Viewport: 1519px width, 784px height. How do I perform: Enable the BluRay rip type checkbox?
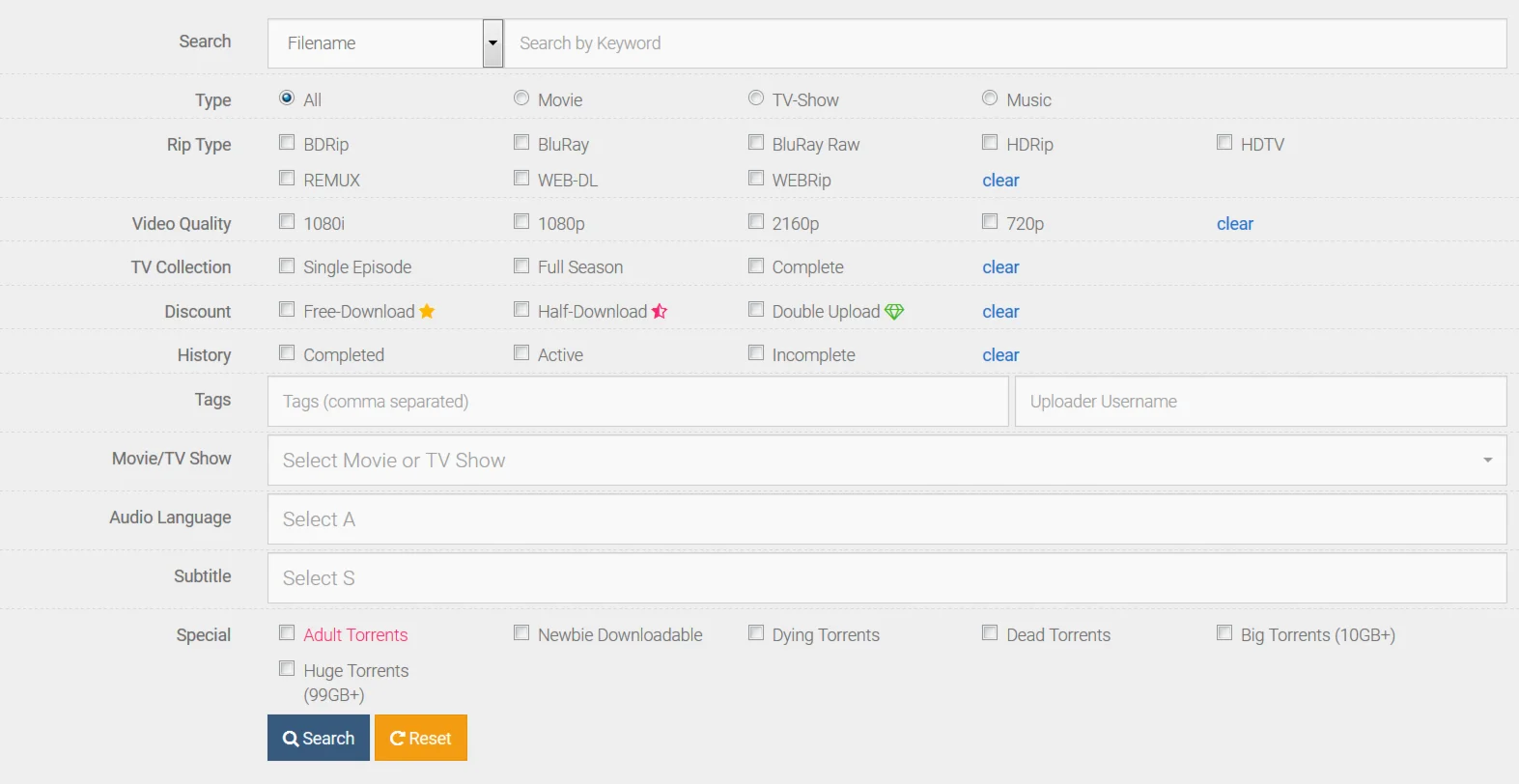point(521,143)
